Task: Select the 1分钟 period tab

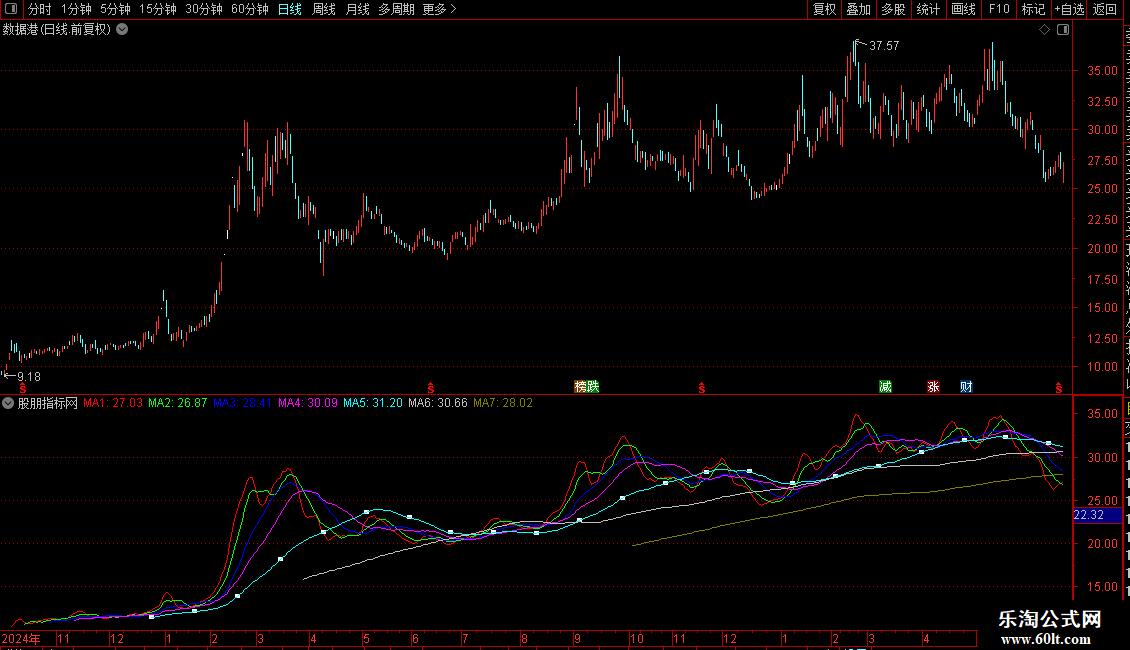Action: tap(76, 9)
